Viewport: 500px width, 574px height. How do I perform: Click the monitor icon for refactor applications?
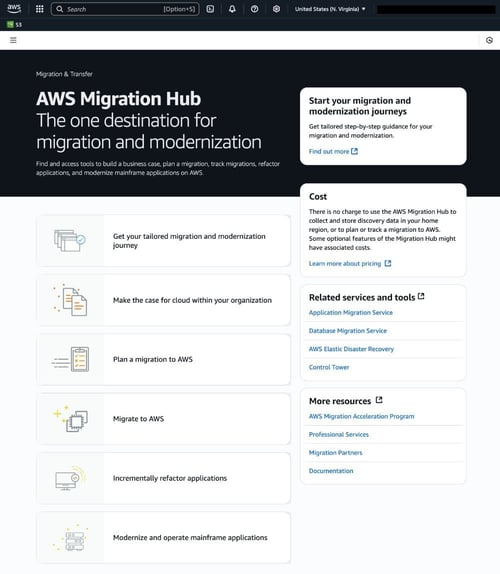[70, 478]
